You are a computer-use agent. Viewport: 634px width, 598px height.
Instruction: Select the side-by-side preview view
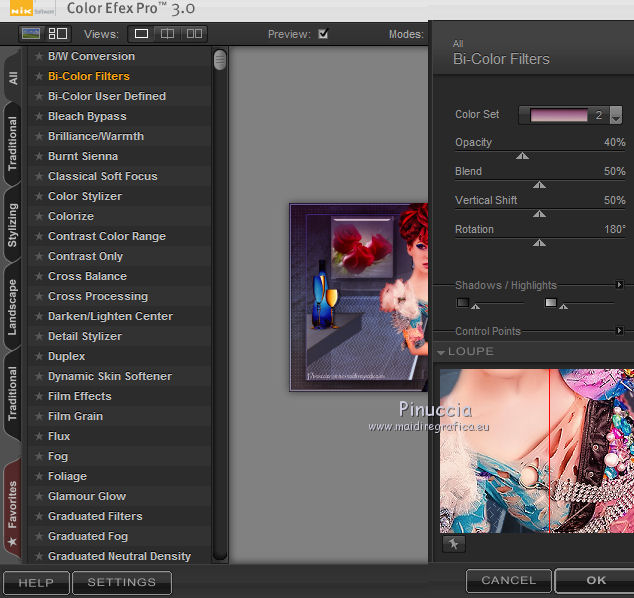pyautogui.click(x=194, y=34)
